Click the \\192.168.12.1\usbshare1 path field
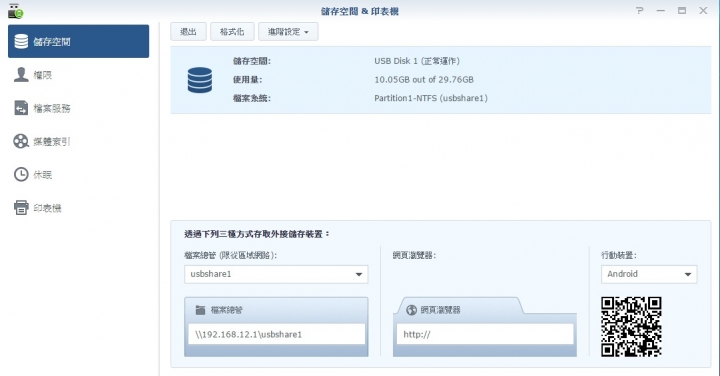This screenshot has height=376, width=720. pyautogui.click(x=276, y=334)
